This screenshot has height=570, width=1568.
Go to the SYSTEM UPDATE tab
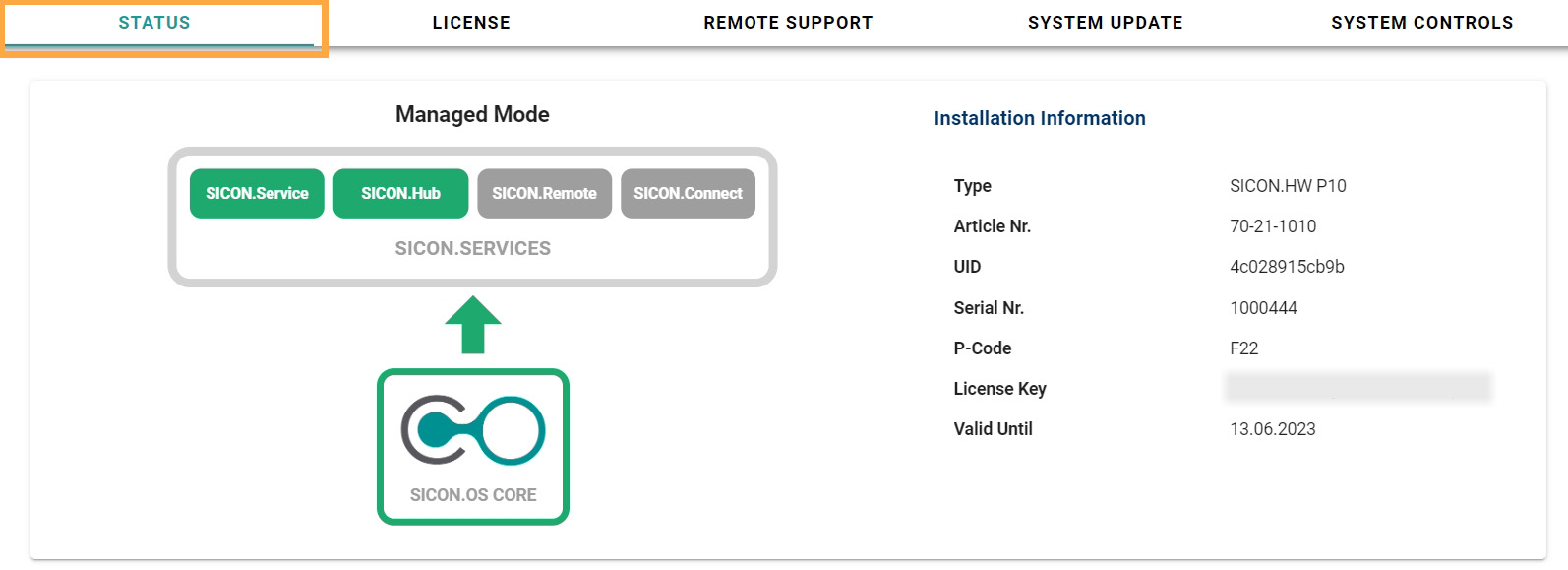coord(1105,23)
